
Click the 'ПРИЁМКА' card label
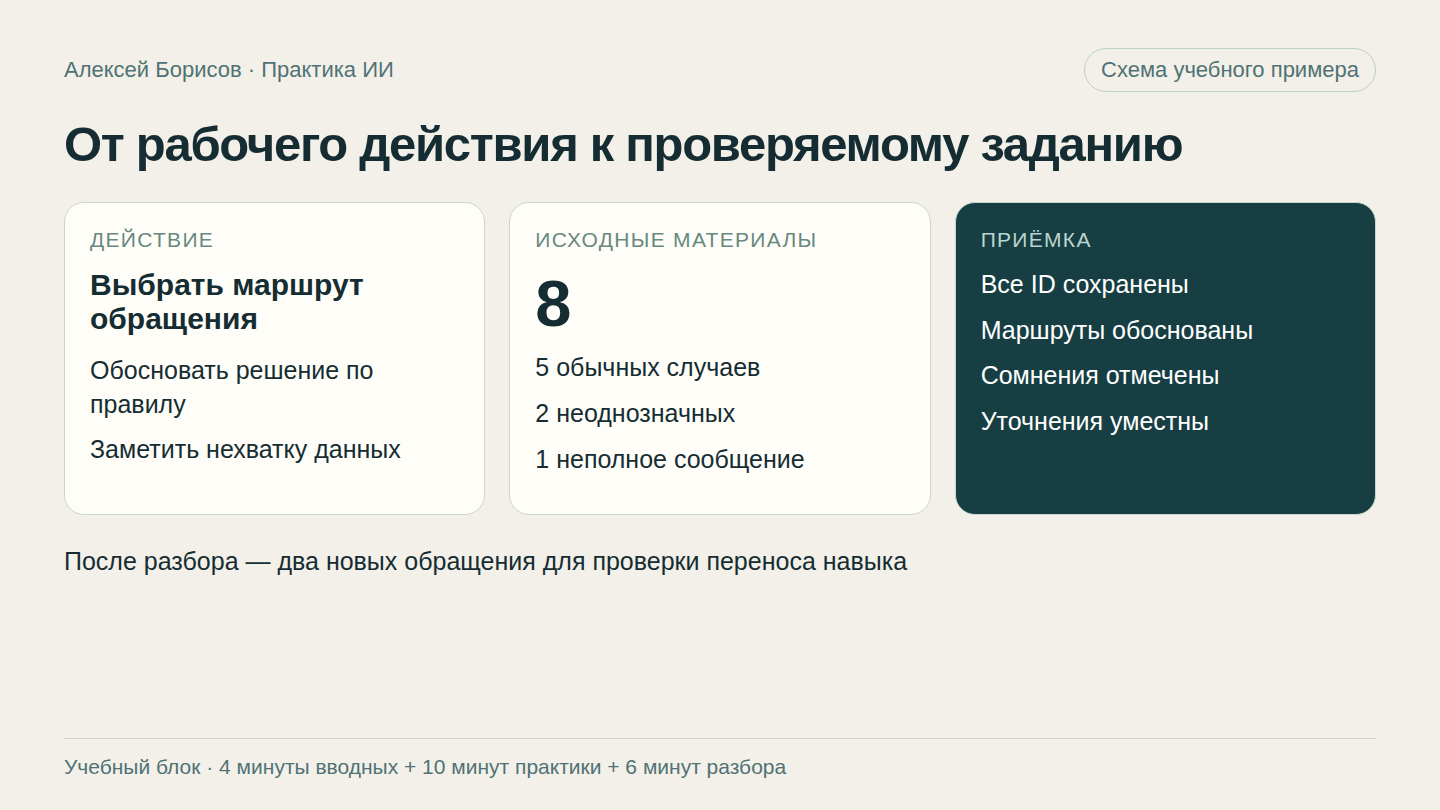1036,240
